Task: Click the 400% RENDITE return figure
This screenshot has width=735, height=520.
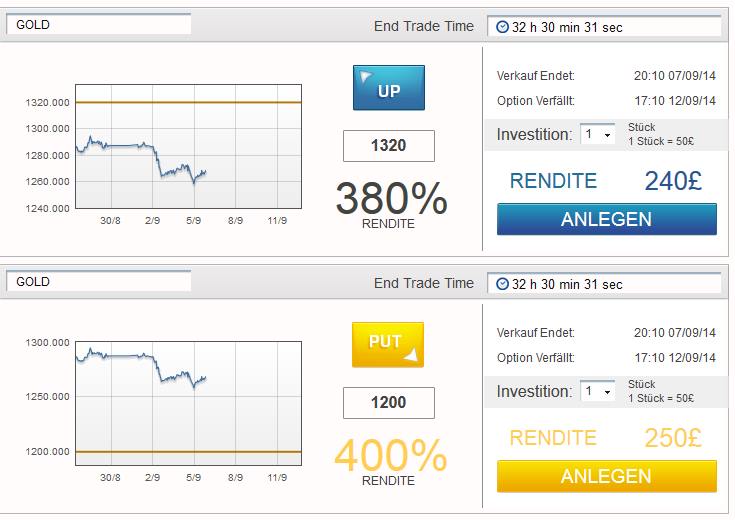Action: click(391, 456)
